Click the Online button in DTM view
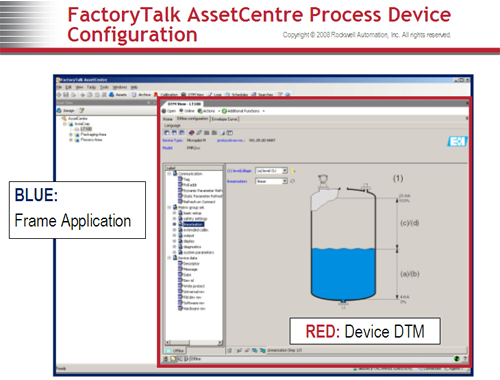Screen dimensions: 500x380 pyautogui.click(x=187, y=111)
